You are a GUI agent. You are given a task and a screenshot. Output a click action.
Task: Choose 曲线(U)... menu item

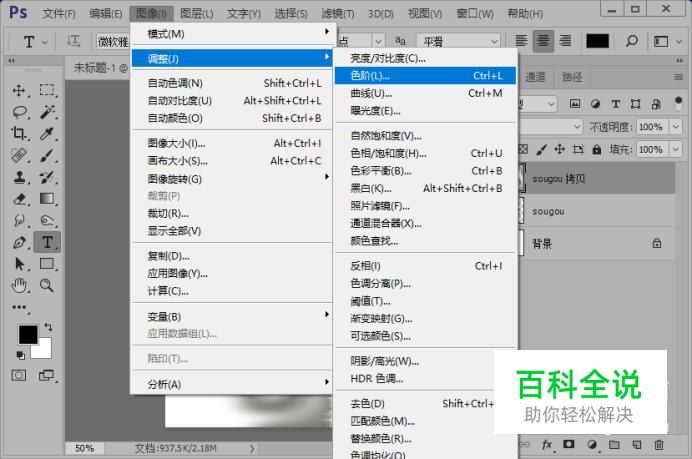[425, 93]
